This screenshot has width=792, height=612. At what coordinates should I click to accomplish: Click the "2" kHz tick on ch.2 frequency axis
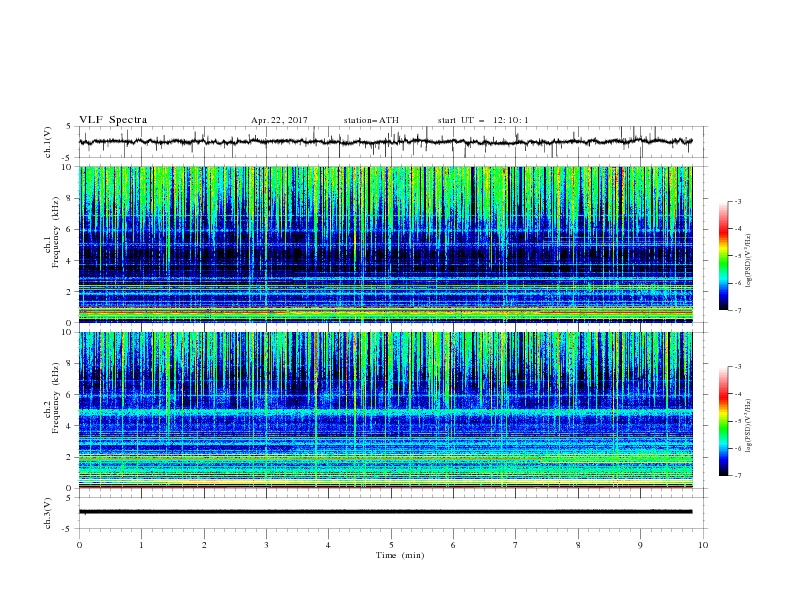(x=69, y=457)
